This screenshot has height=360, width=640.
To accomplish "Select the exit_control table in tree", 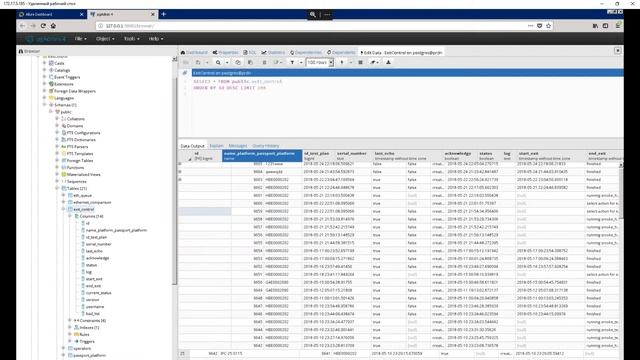I will 83,209.
